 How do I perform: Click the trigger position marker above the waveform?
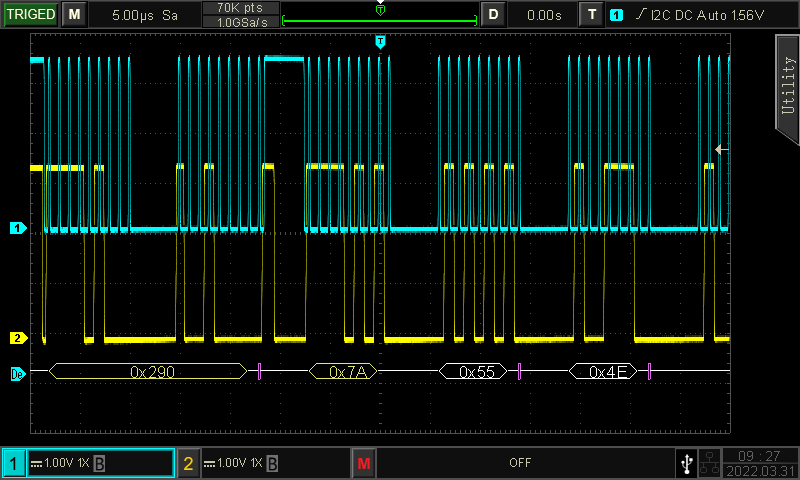pos(380,41)
